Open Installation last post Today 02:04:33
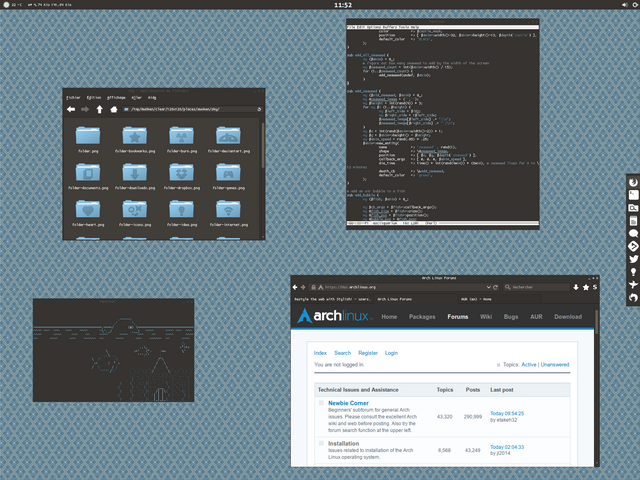This screenshot has width=640, height=480. 507,447
